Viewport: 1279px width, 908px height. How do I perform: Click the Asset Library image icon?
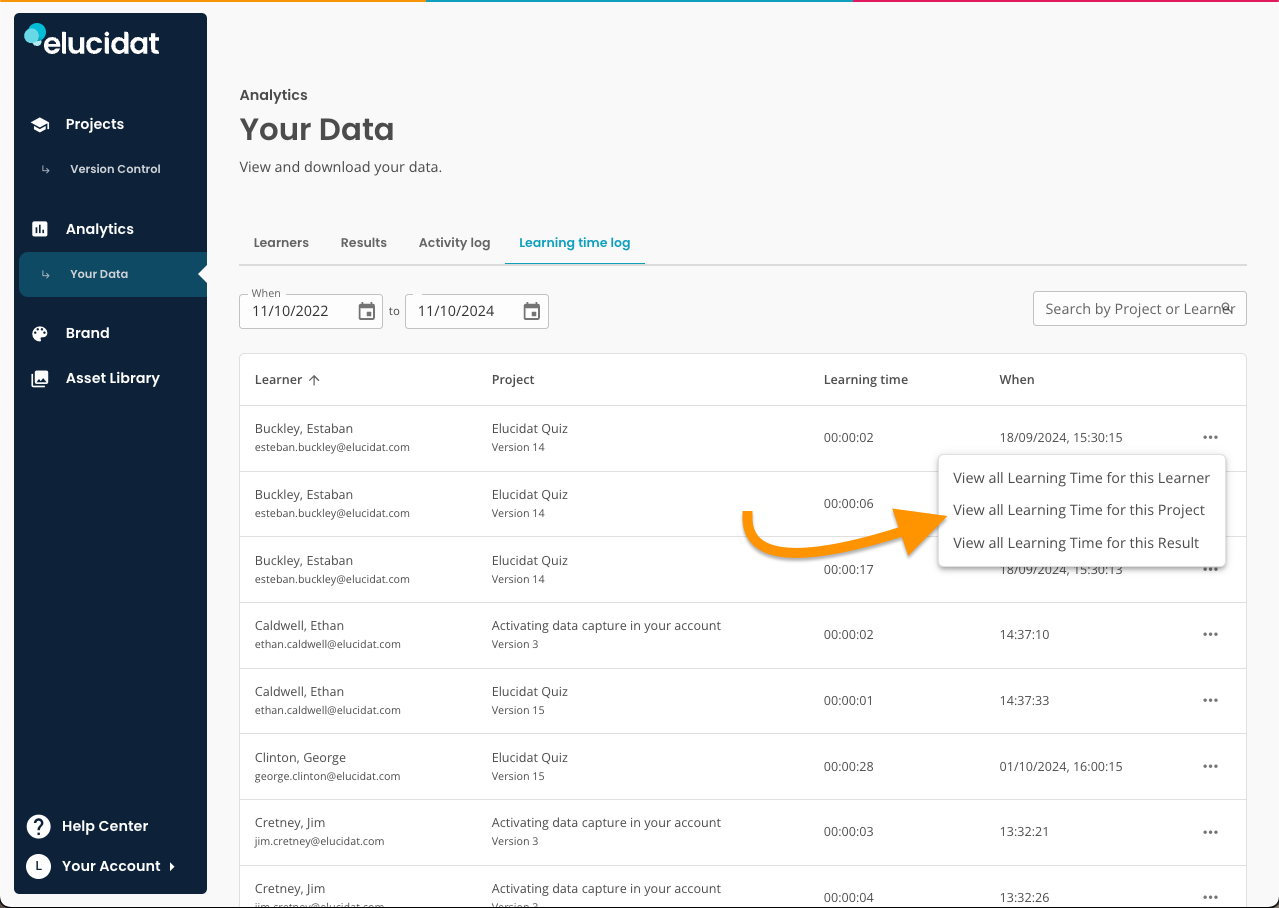(40, 379)
